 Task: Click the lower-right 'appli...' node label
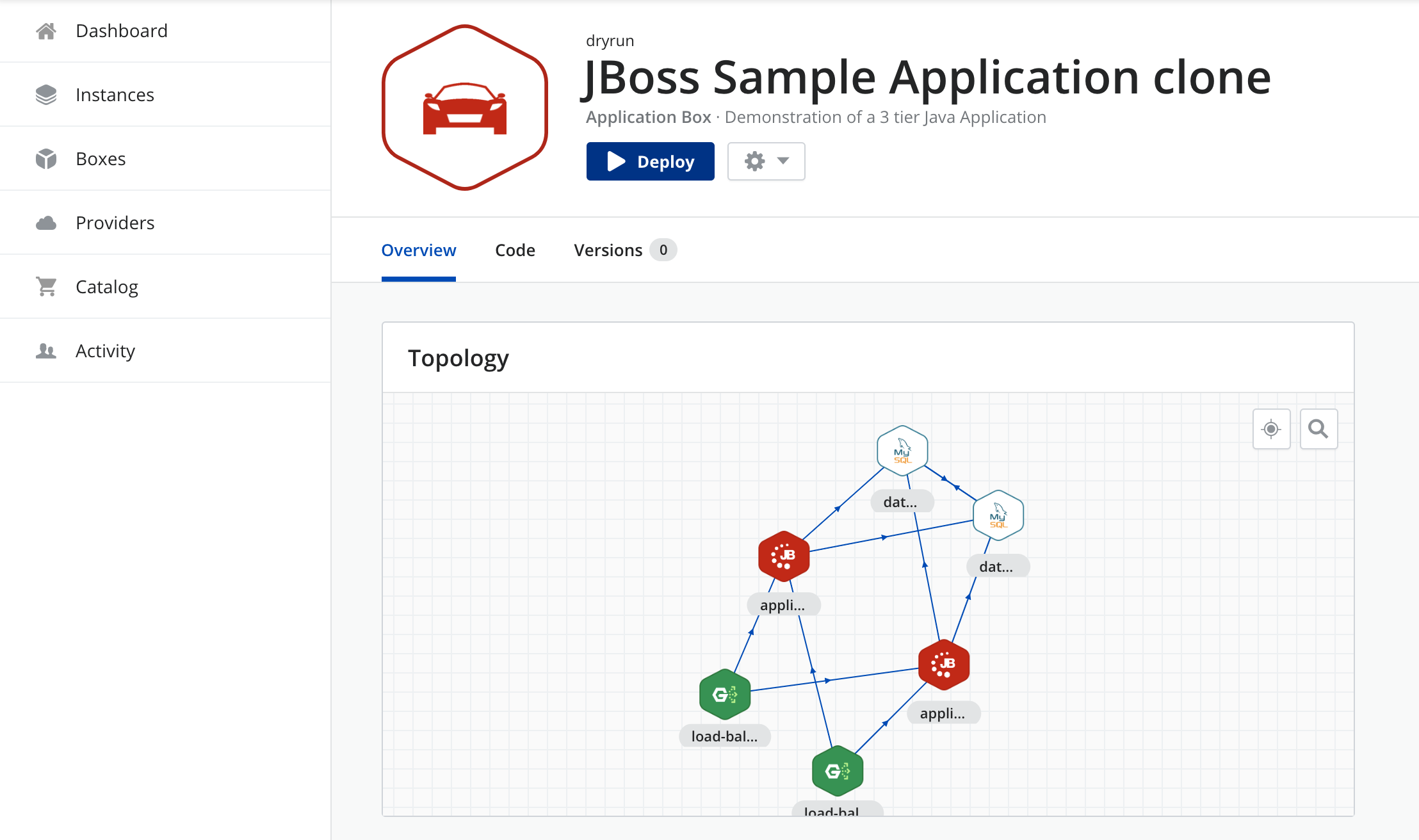944,713
